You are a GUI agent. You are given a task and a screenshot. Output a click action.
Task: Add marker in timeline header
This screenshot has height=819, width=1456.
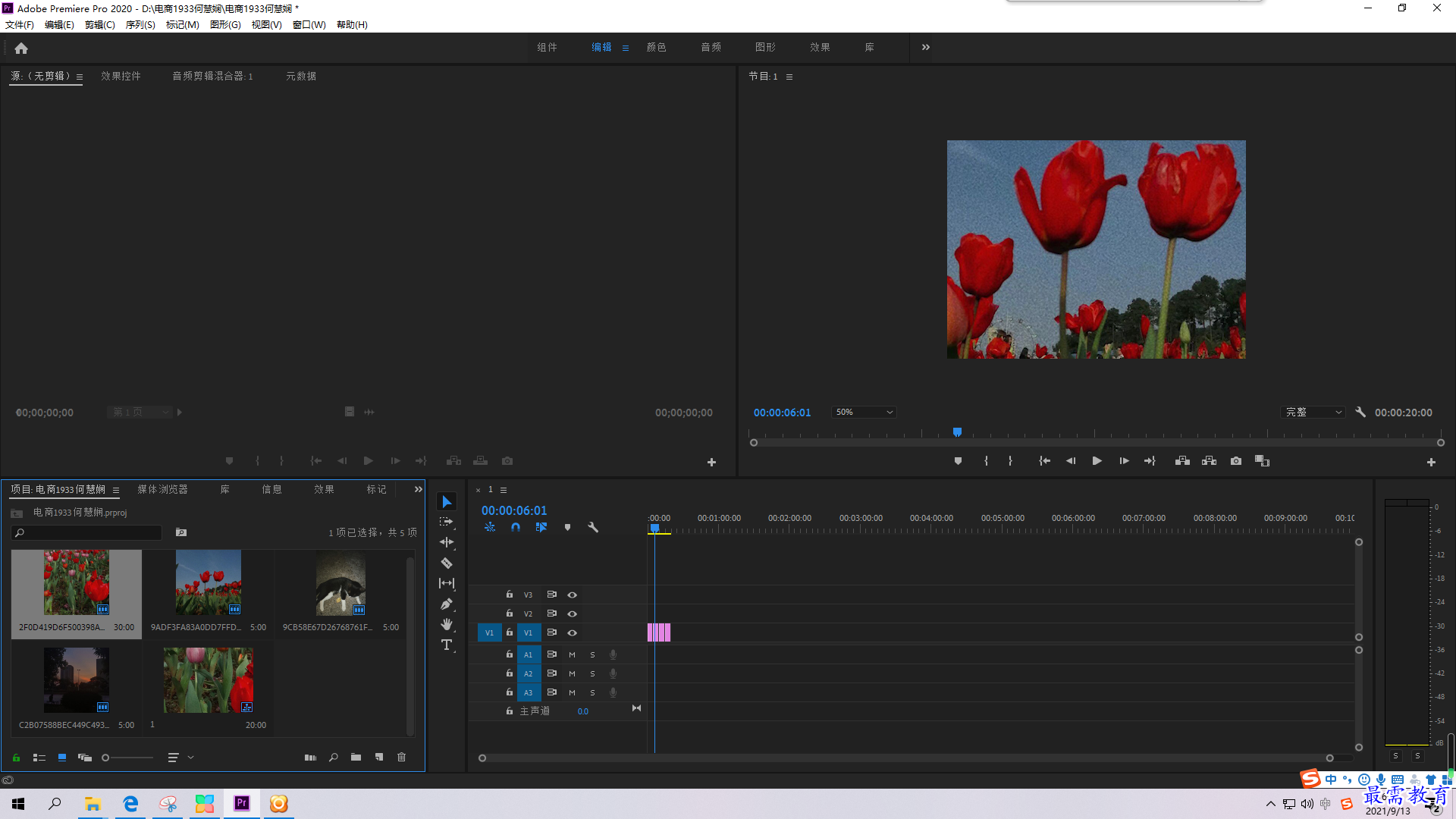567,527
